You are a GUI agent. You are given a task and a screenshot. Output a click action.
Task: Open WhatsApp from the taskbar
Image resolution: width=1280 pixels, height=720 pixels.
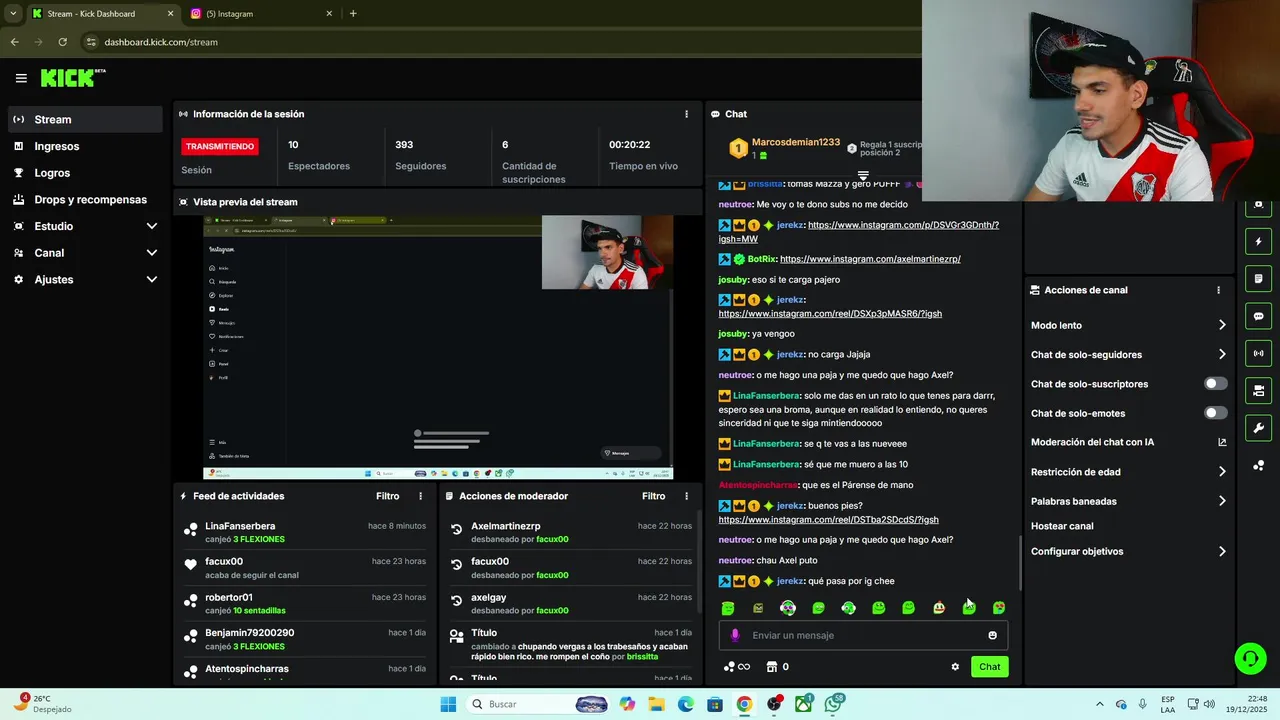(833, 704)
